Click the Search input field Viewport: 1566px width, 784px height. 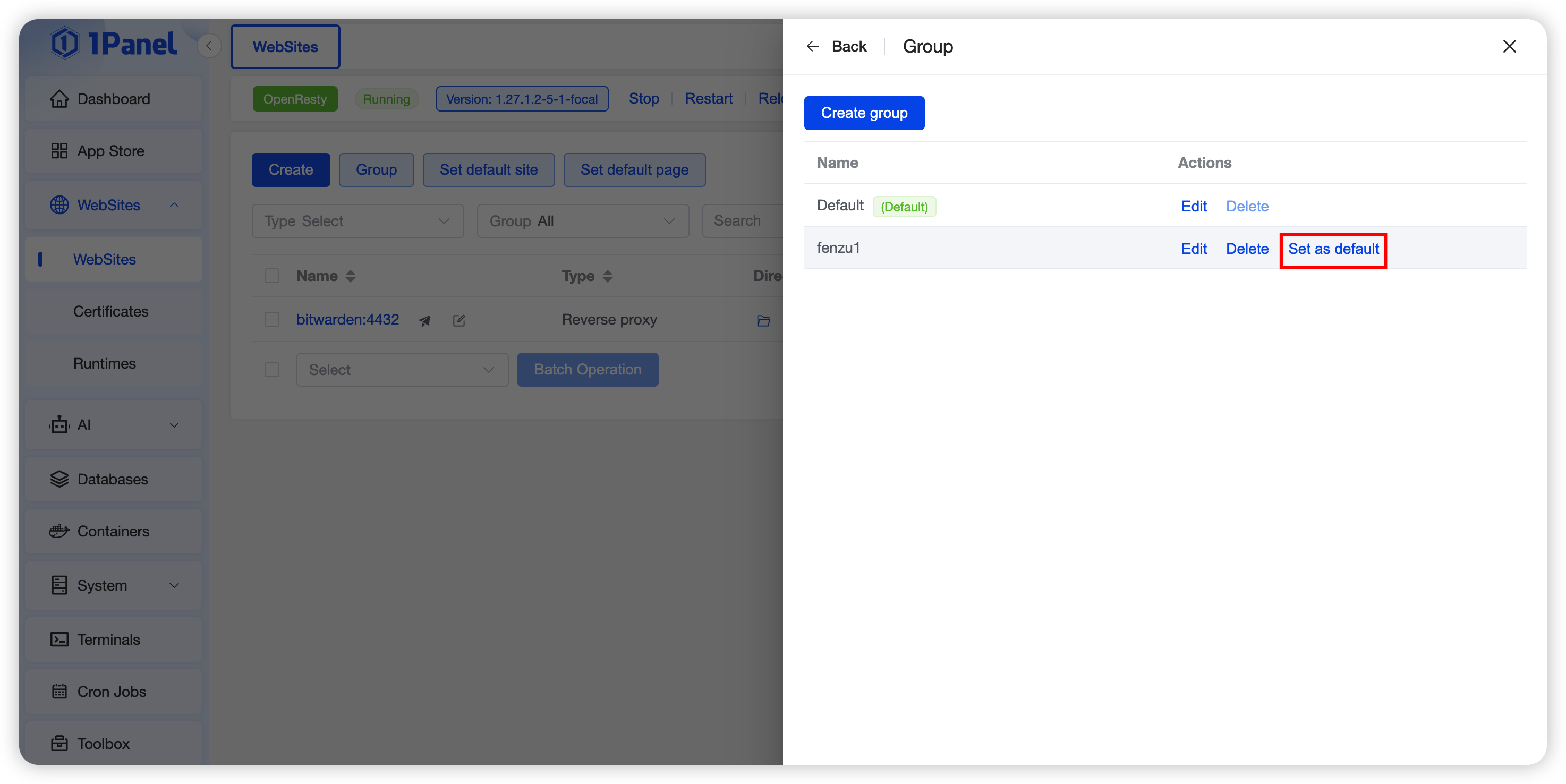(742, 221)
